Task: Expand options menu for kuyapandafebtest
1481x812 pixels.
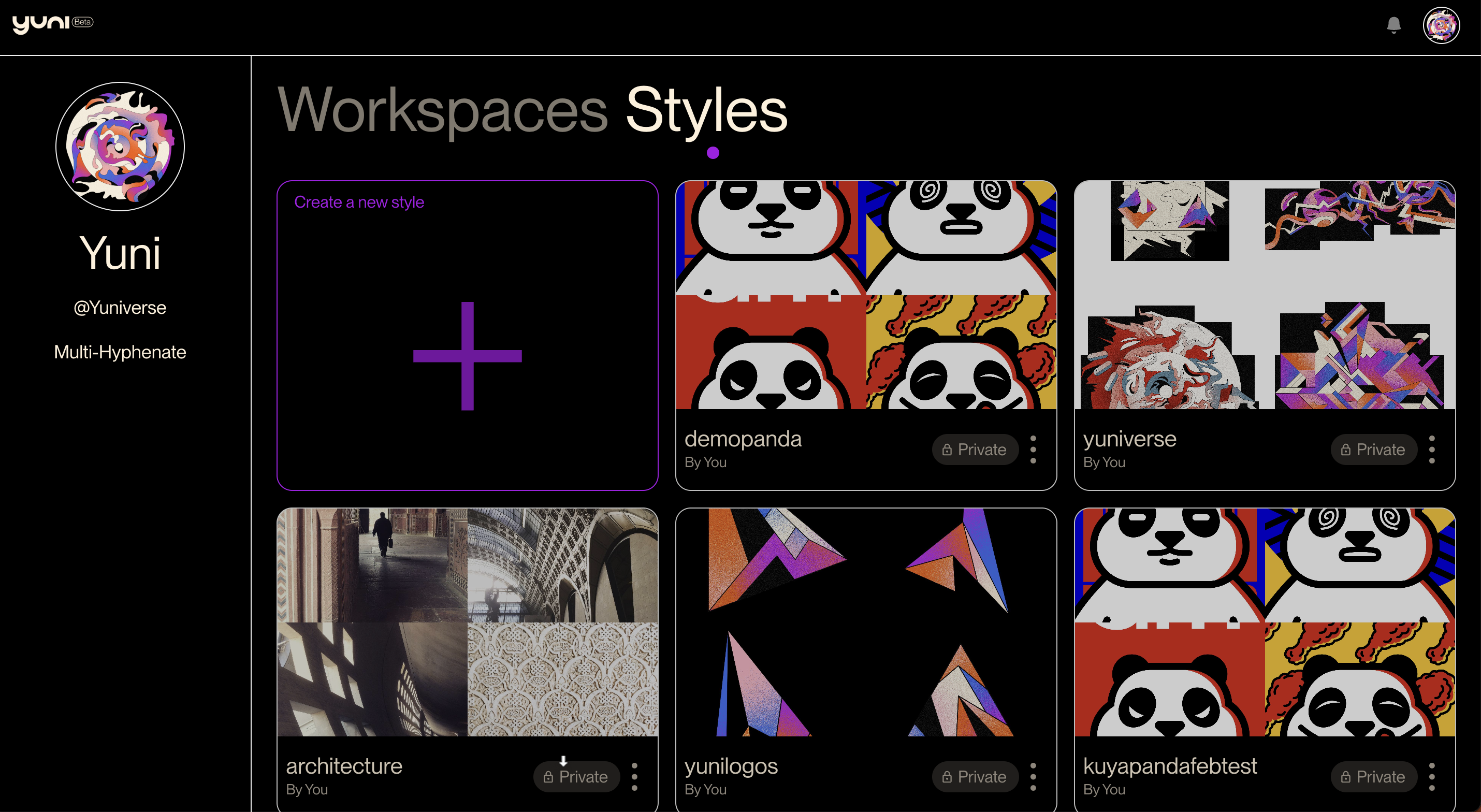Action: point(1432,776)
